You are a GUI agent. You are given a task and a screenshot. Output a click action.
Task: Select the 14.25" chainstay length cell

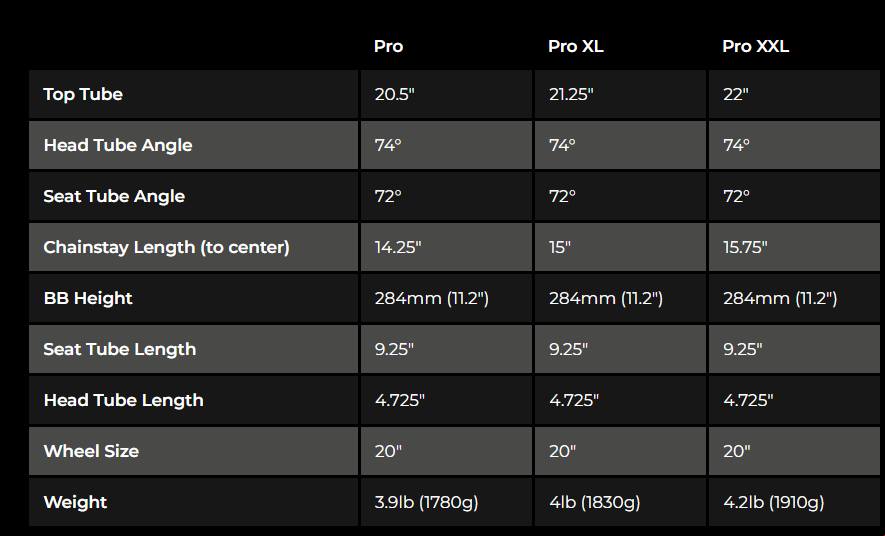(398, 247)
